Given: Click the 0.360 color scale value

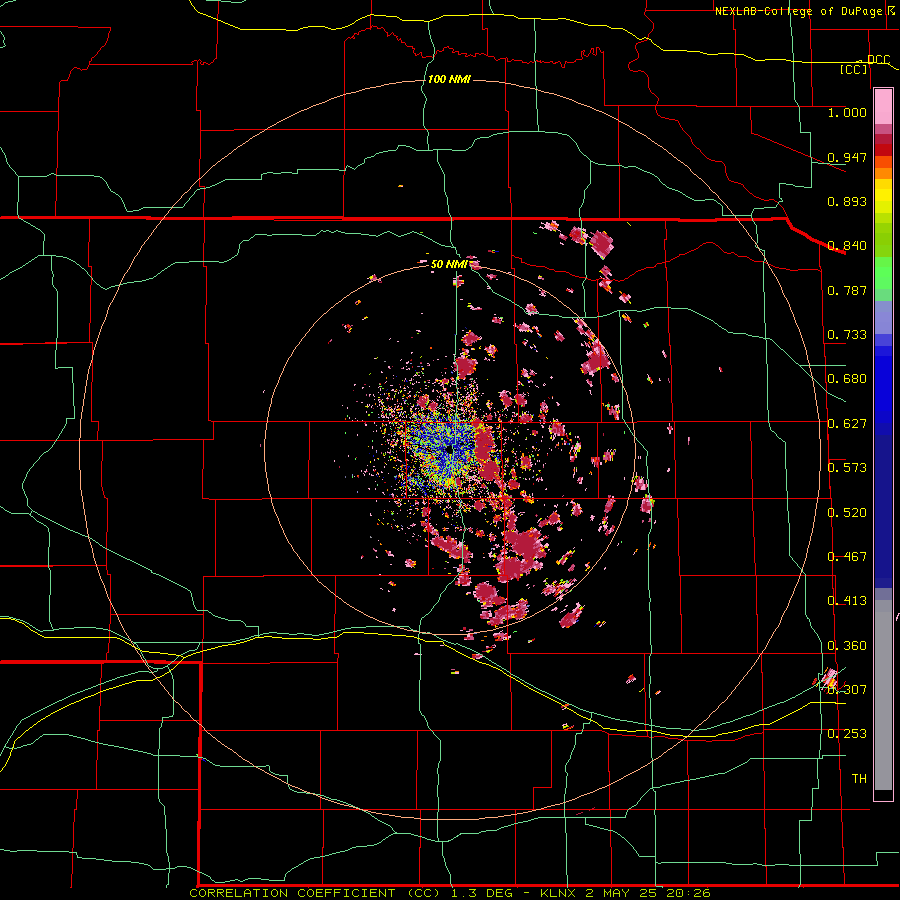Looking at the screenshot, I should [x=847, y=646].
